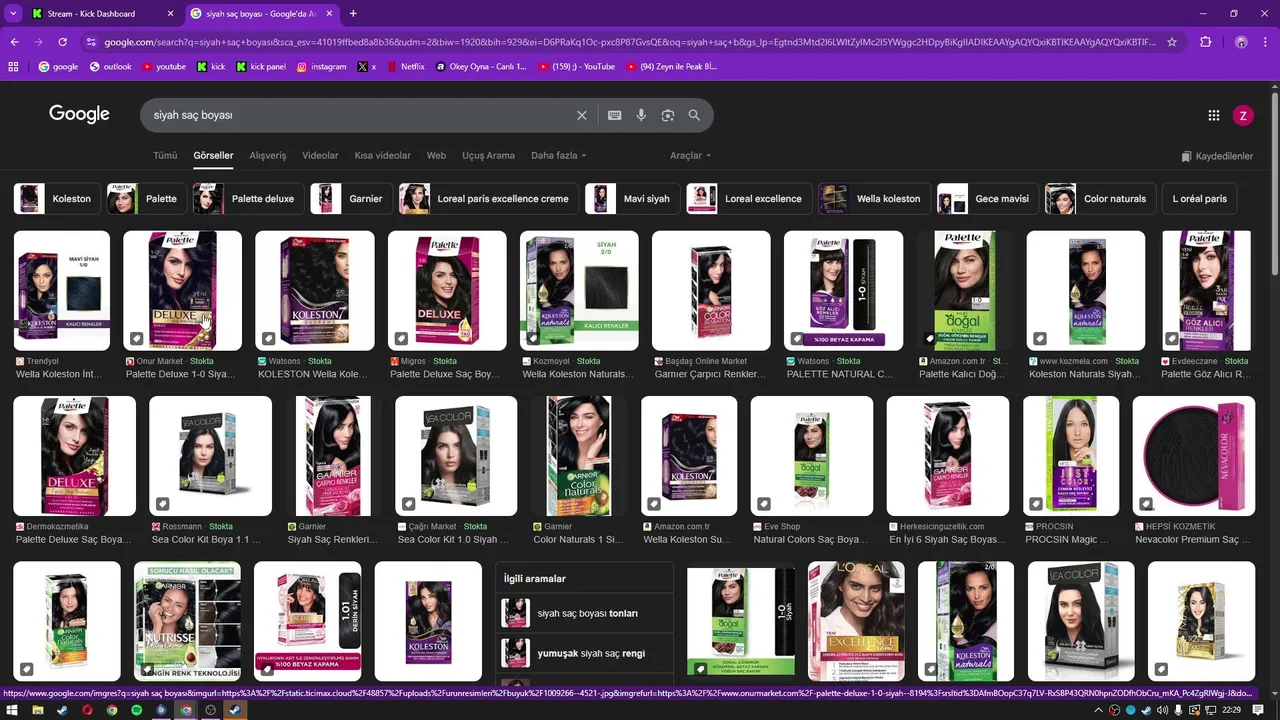Filter images by Color naturals chip
The width and height of the screenshot is (1280, 720).
point(1100,199)
